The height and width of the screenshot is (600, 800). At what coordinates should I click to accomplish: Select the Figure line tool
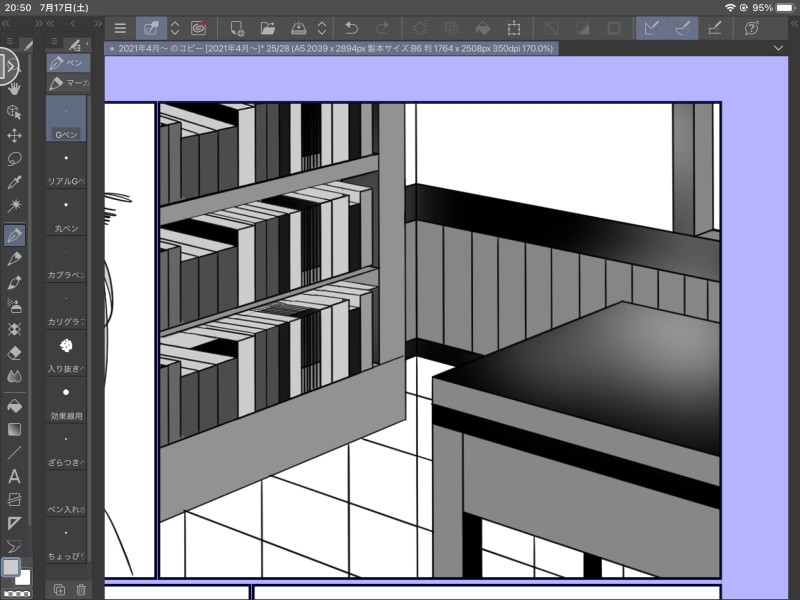click(14, 453)
